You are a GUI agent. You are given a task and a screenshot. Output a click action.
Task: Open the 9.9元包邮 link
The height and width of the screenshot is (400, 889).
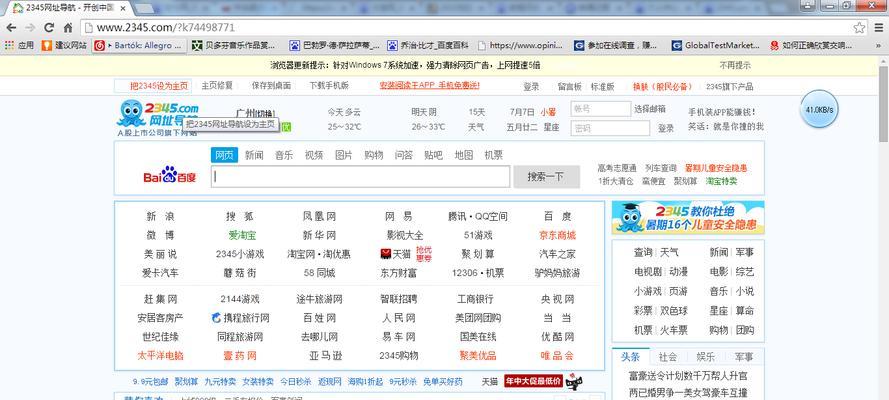150,381
